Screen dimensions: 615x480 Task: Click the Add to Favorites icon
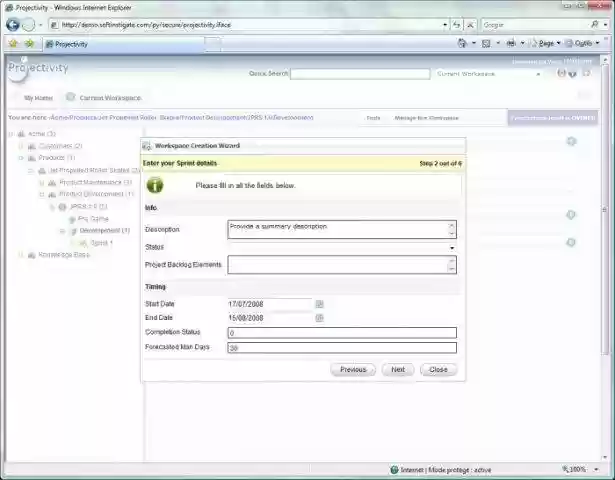tap(30, 44)
